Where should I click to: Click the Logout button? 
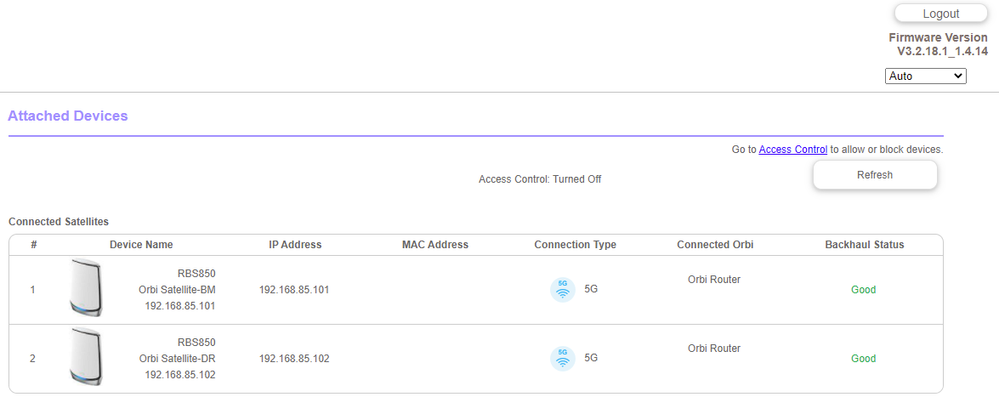[x=940, y=14]
